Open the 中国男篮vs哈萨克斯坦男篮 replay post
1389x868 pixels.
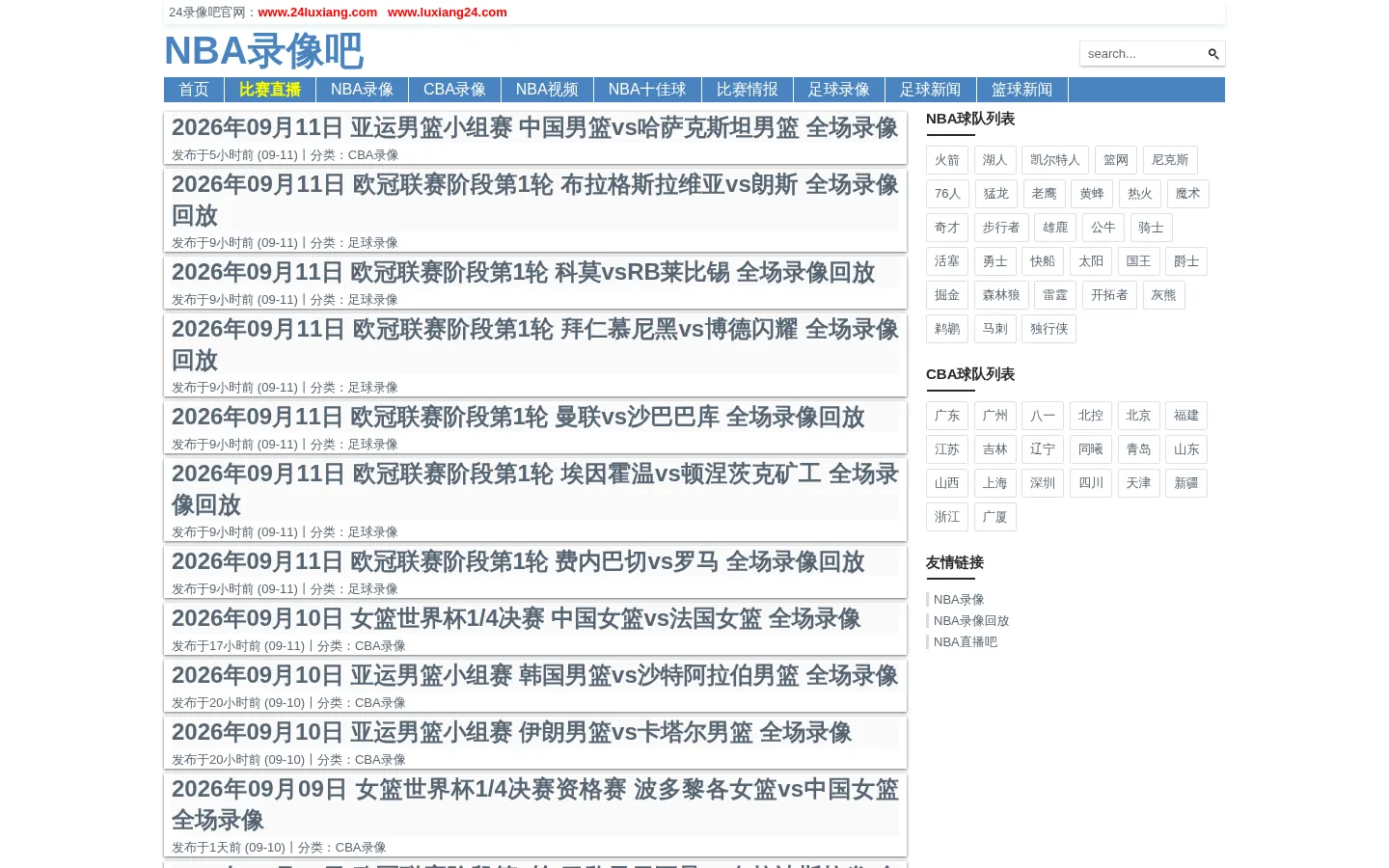pyautogui.click(x=534, y=127)
